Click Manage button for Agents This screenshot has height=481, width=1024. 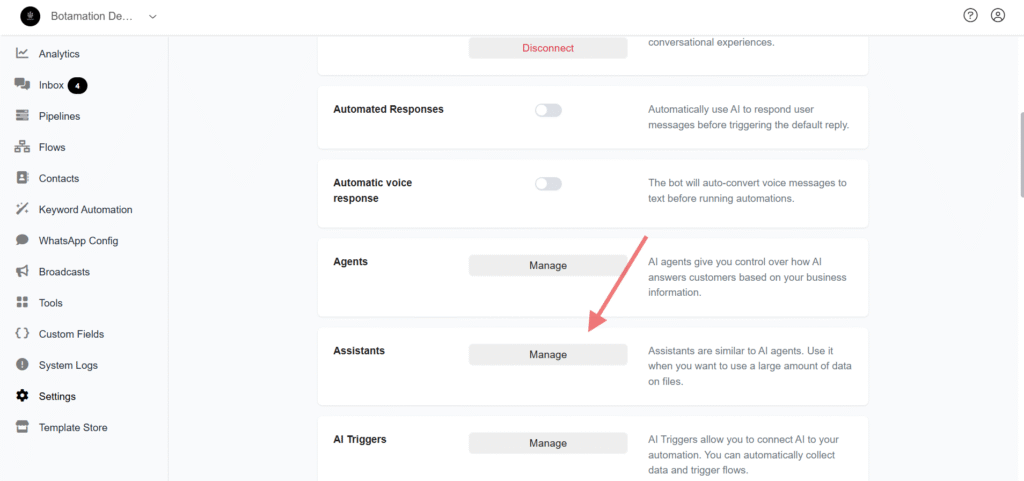click(x=548, y=265)
